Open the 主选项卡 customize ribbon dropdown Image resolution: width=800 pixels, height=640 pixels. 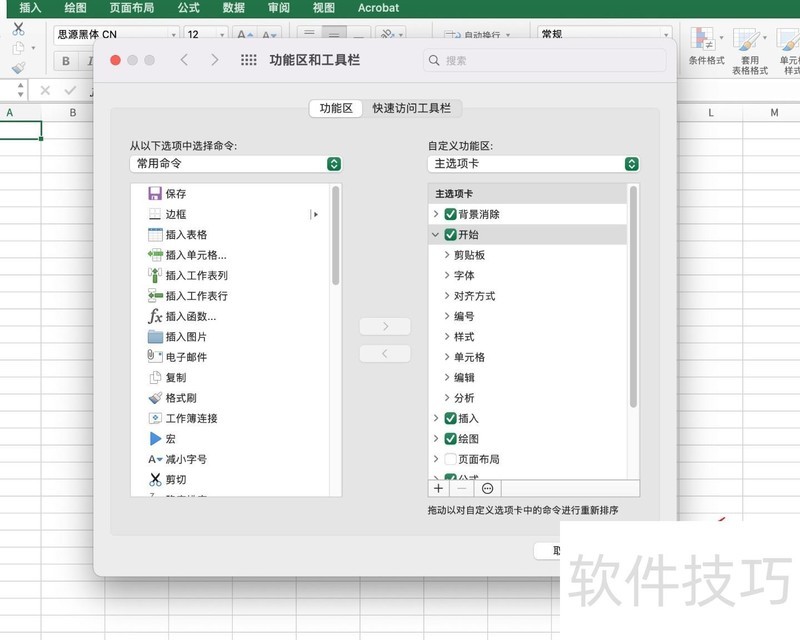pyautogui.click(x=533, y=164)
